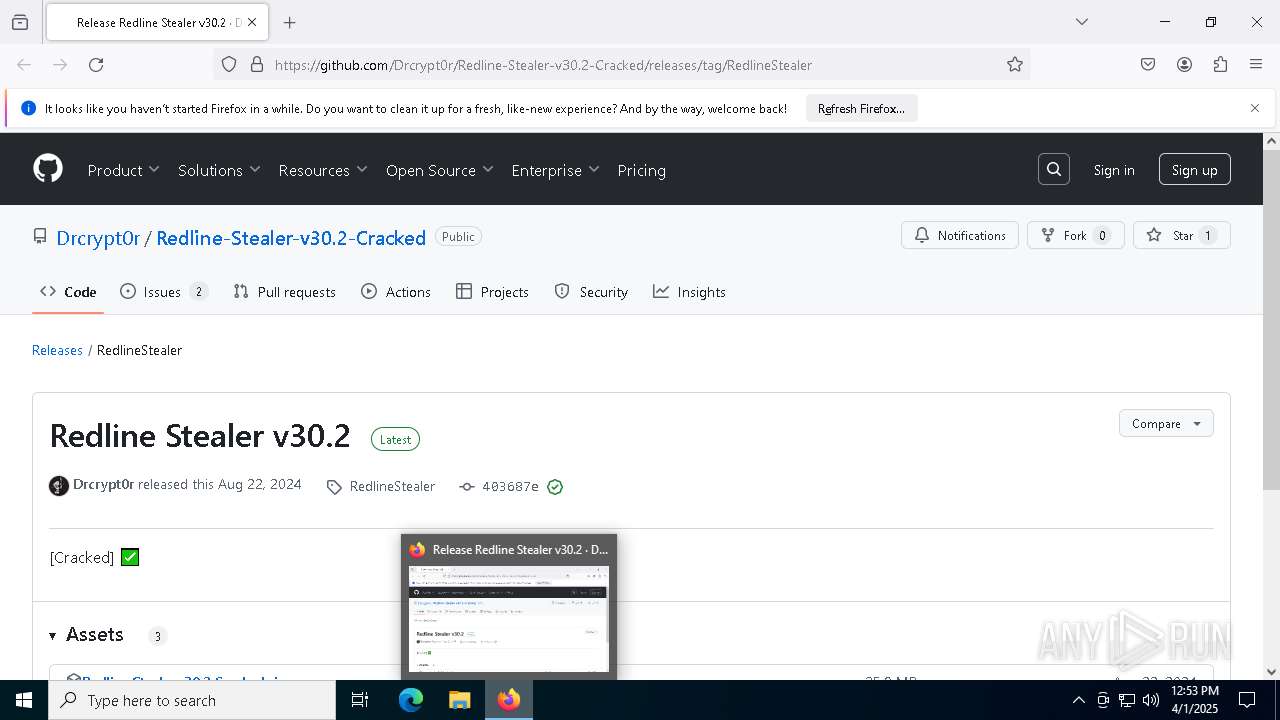
Task: Click the site padlock icon
Action: [x=257, y=65]
